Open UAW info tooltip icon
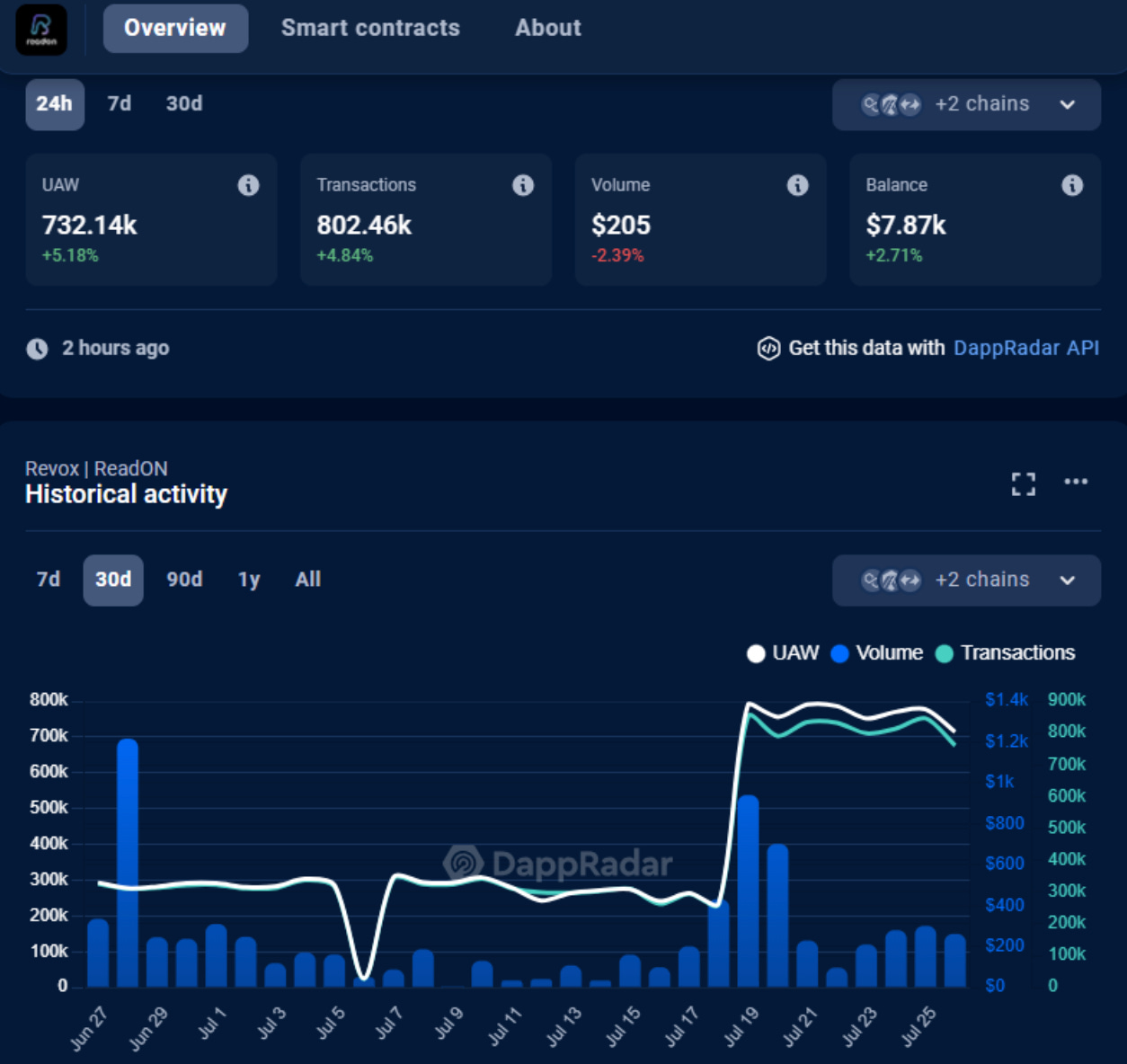This screenshot has width=1127, height=1064. tap(248, 185)
